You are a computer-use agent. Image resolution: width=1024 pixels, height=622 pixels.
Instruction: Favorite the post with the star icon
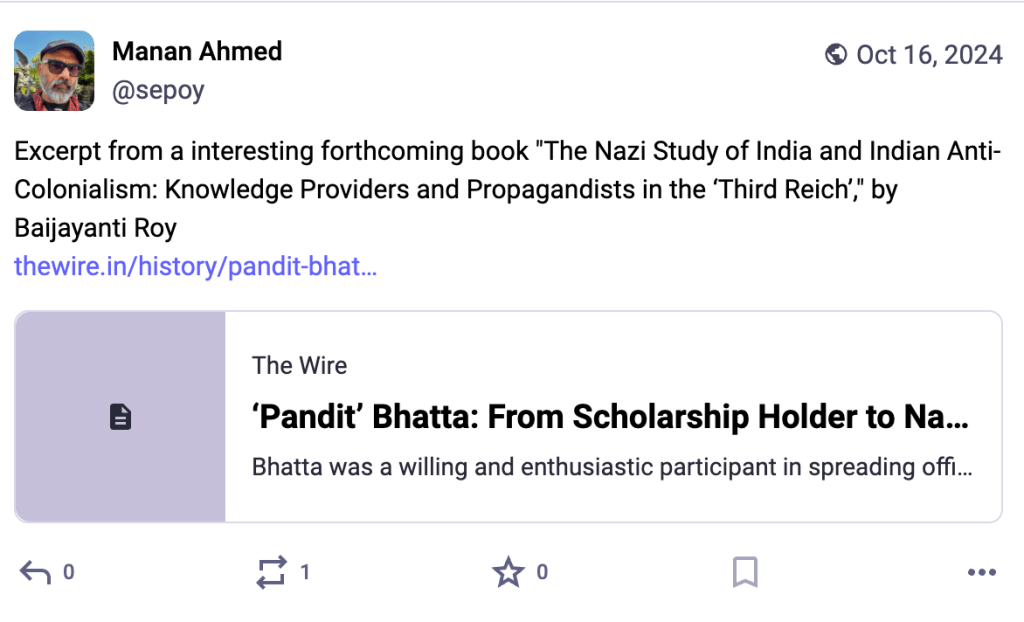[x=508, y=572]
